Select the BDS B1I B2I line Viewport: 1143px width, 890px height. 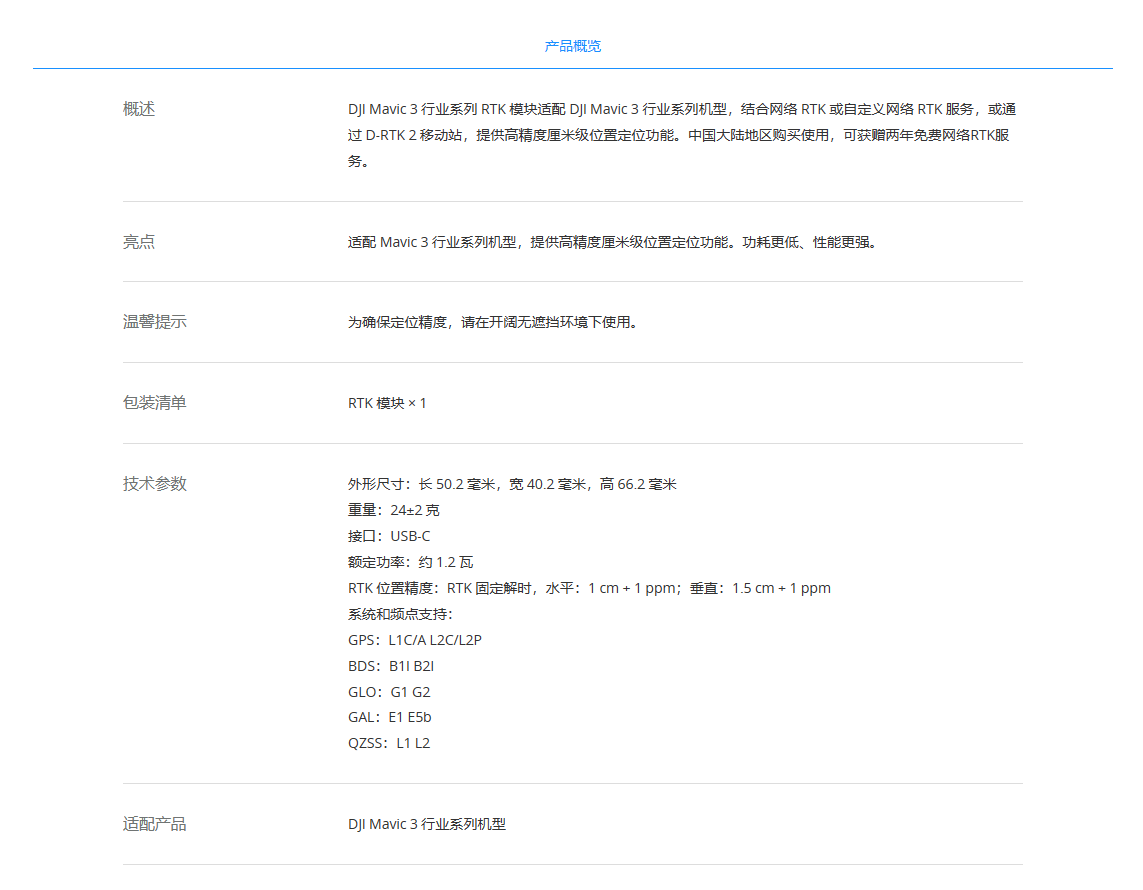click(391, 666)
